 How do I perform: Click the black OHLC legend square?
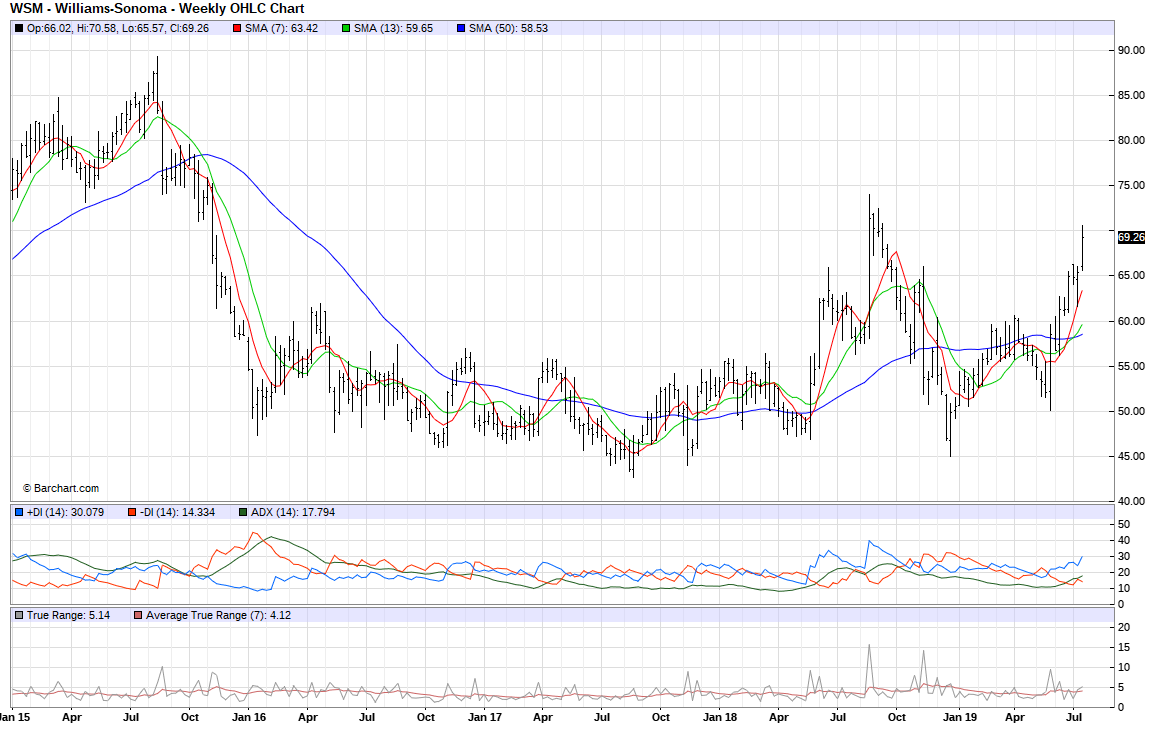click(x=18, y=28)
